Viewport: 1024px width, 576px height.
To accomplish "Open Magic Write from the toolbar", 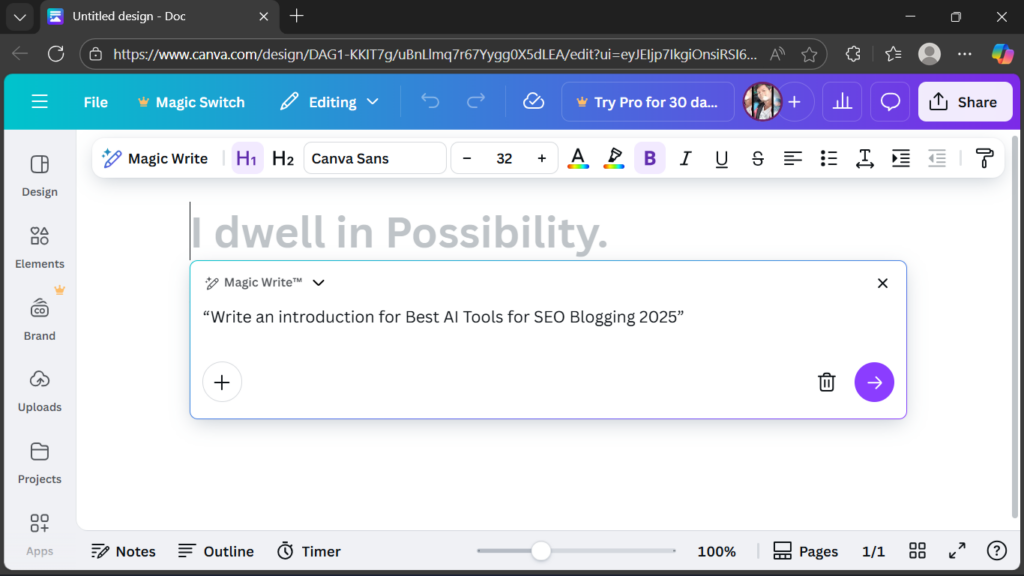I will (156, 158).
